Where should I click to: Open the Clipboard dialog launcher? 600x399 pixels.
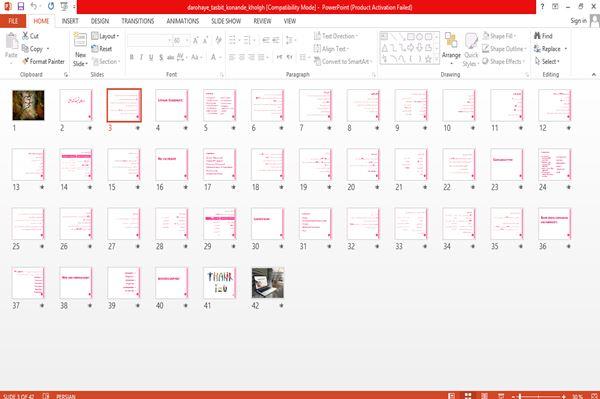point(66,75)
